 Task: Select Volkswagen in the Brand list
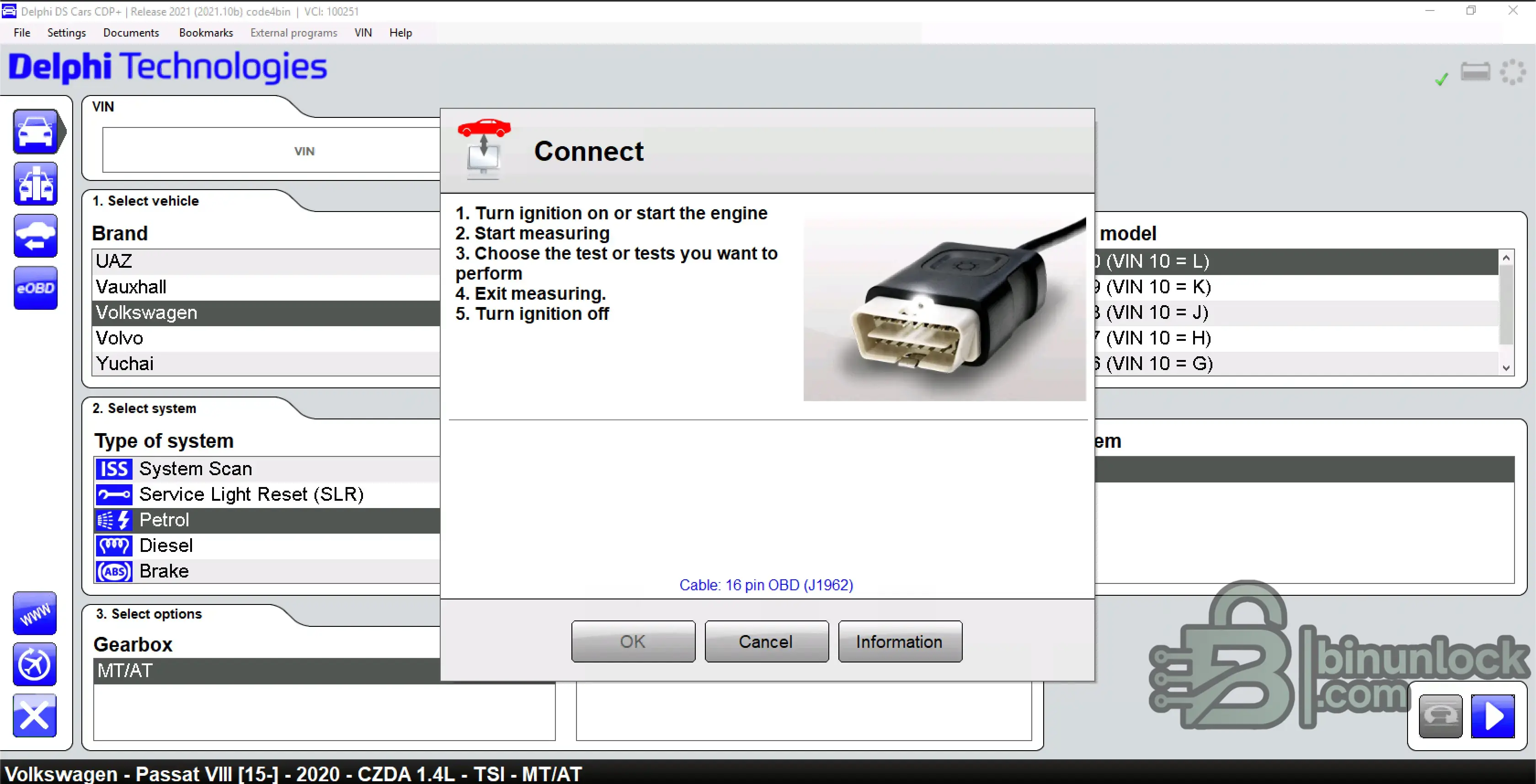[x=266, y=313]
